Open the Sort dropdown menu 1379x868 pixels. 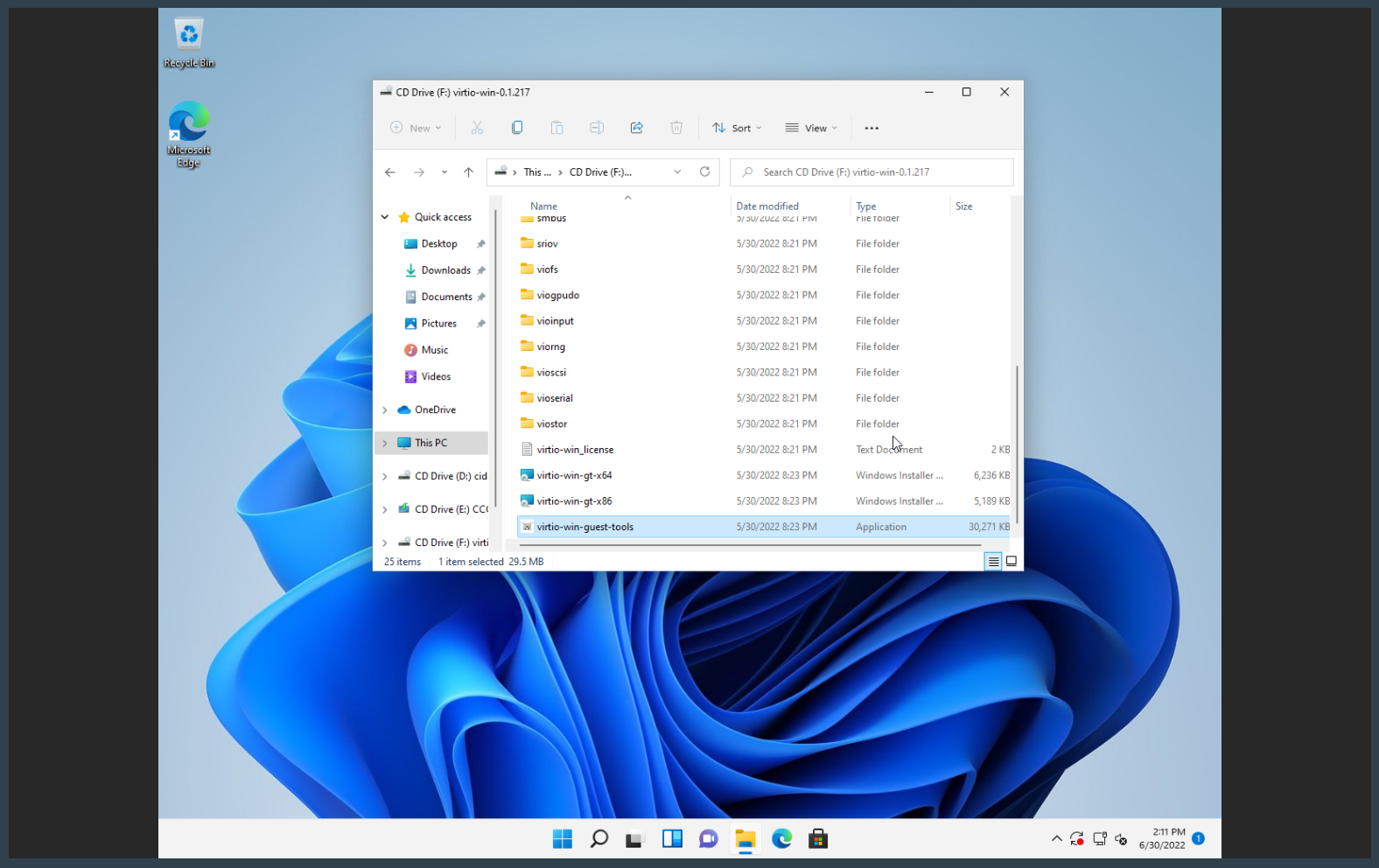point(737,128)
